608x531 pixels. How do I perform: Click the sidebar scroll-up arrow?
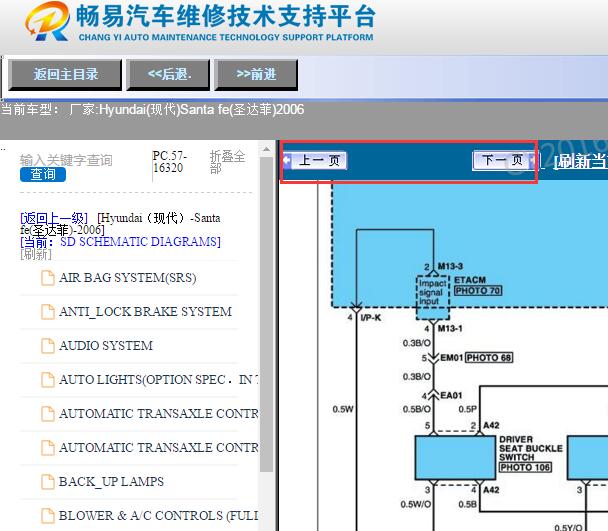pyautogui.click(x=266, y=149)
